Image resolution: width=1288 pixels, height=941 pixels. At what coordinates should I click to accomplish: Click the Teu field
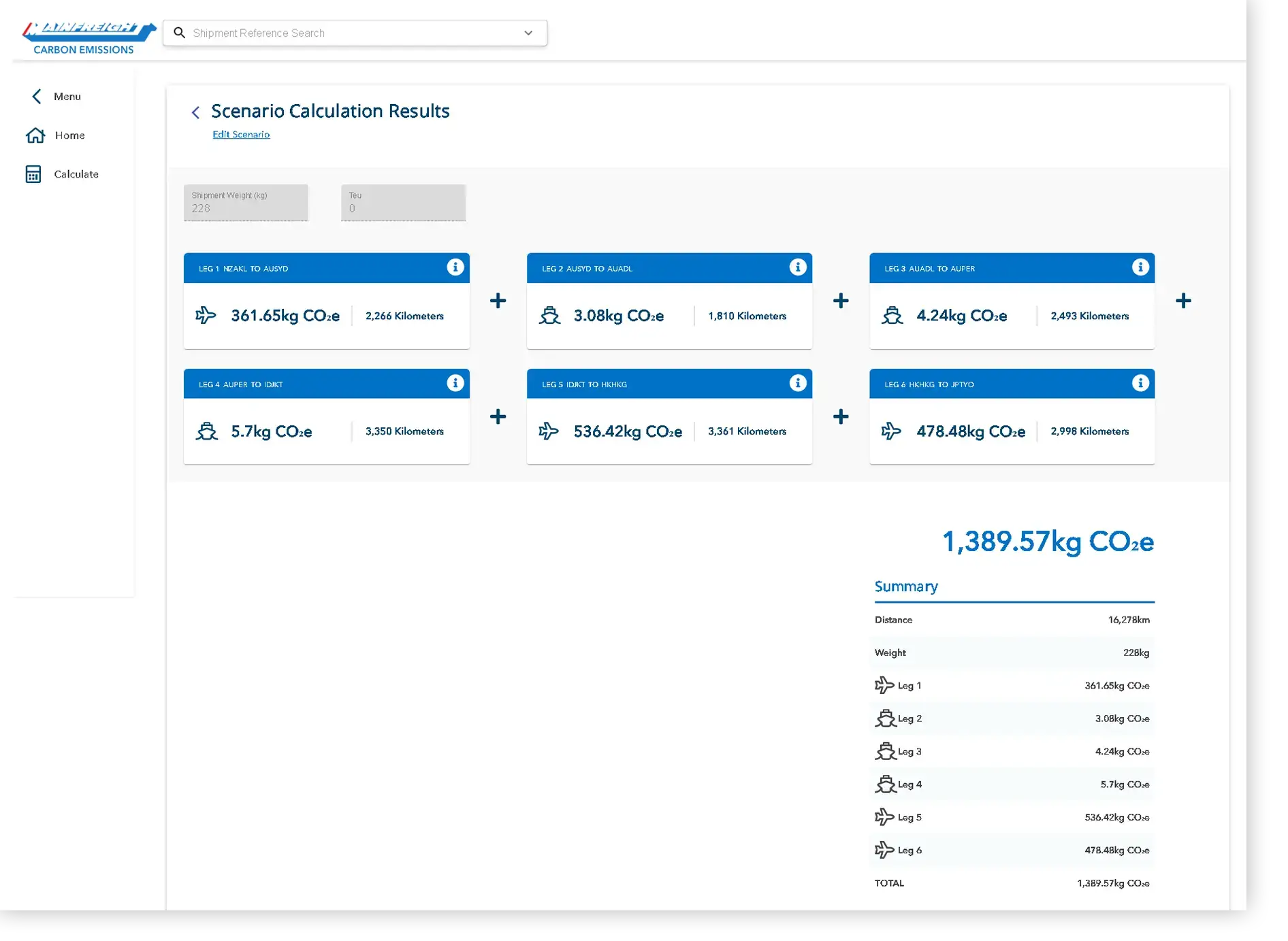[x=403, y=203]
